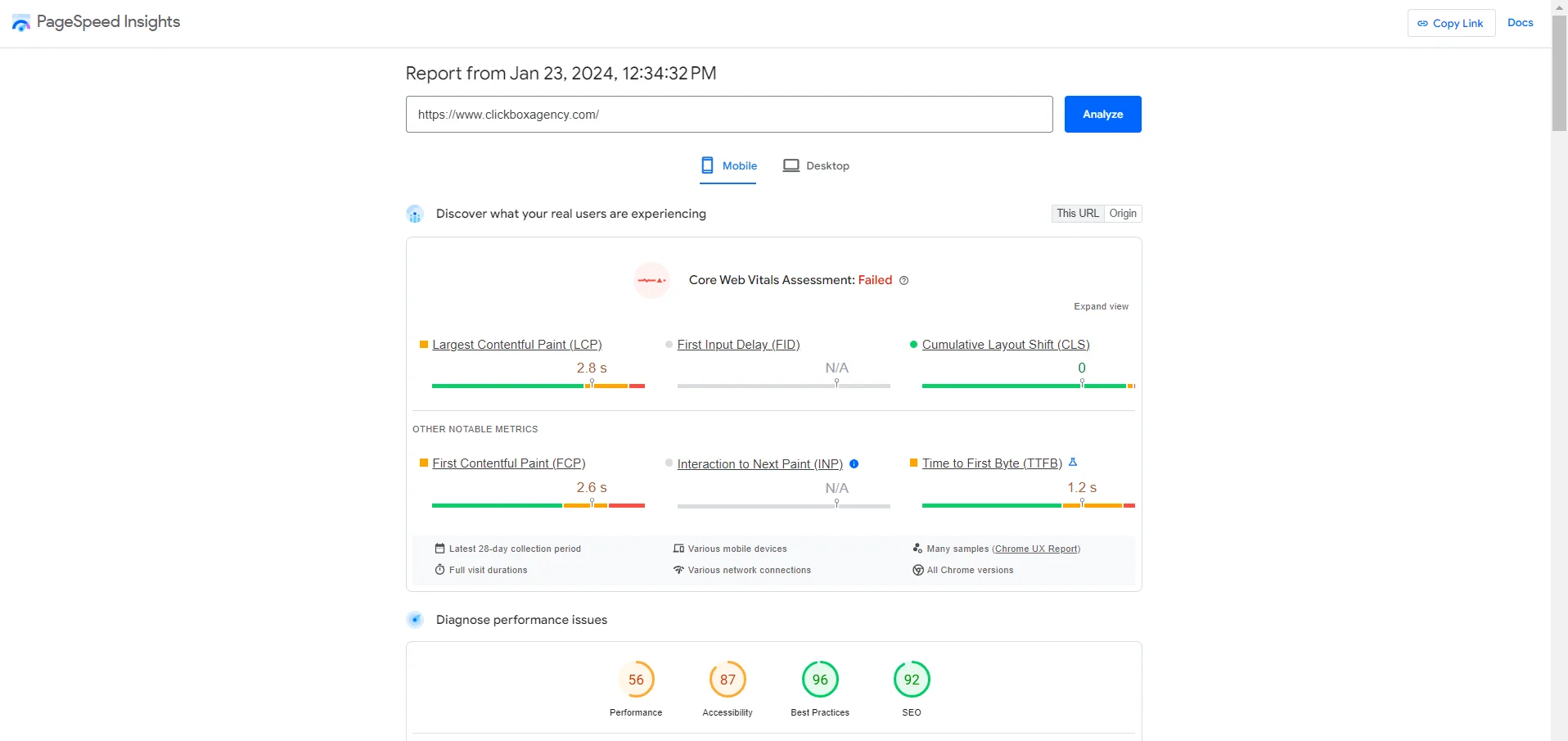The width and height of the screenshot is (1568, 741).
Task: Click the devices icon for mobile devices
Action: (678, 549)
